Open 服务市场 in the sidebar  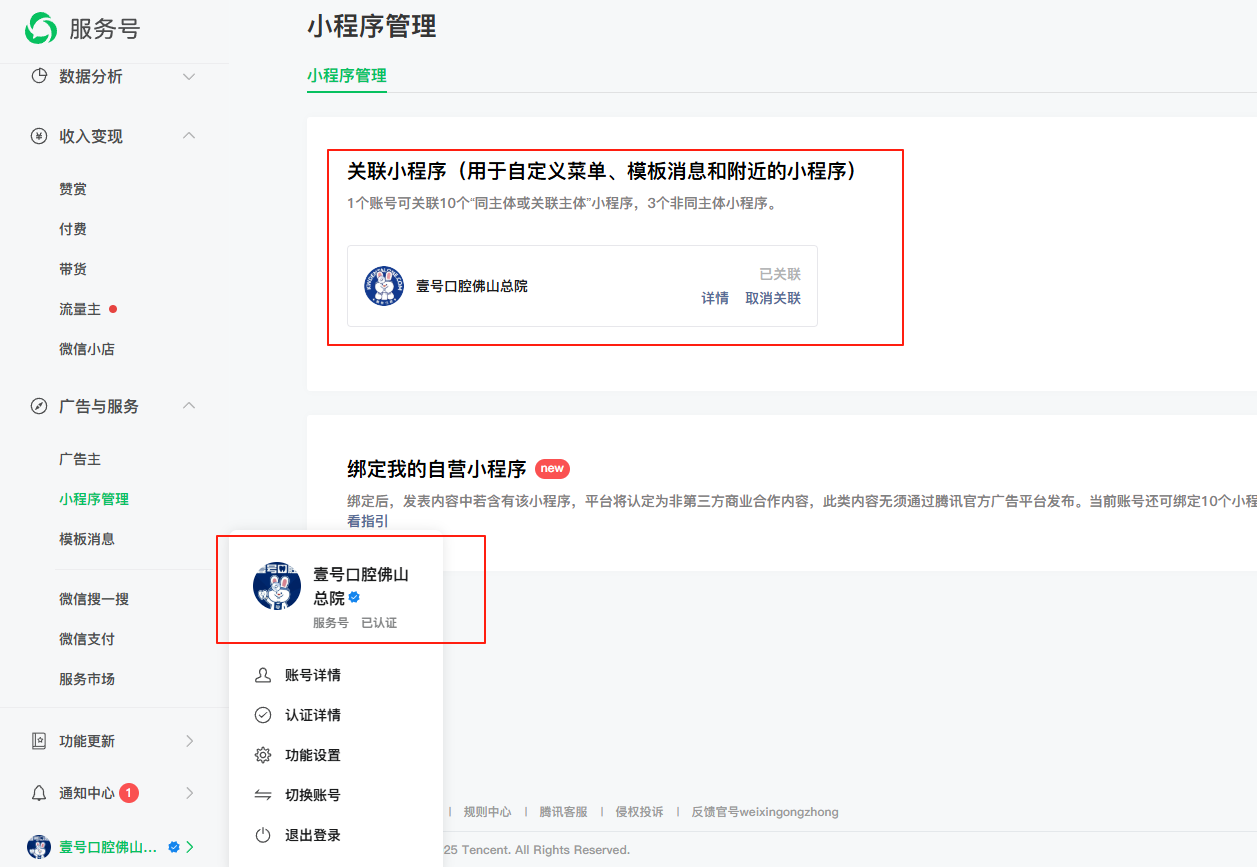87,679
